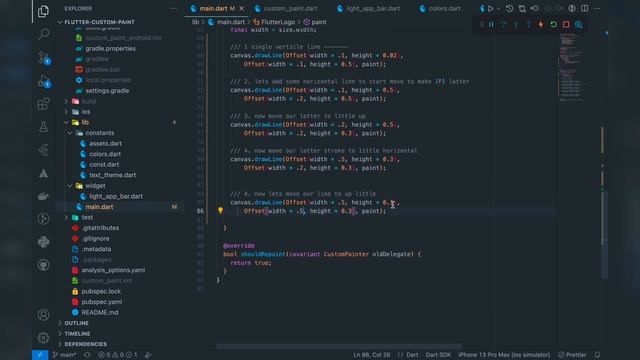Open the Accounts menu icon
The height and width of the screenshot is (360, 640).
(43, 315)
